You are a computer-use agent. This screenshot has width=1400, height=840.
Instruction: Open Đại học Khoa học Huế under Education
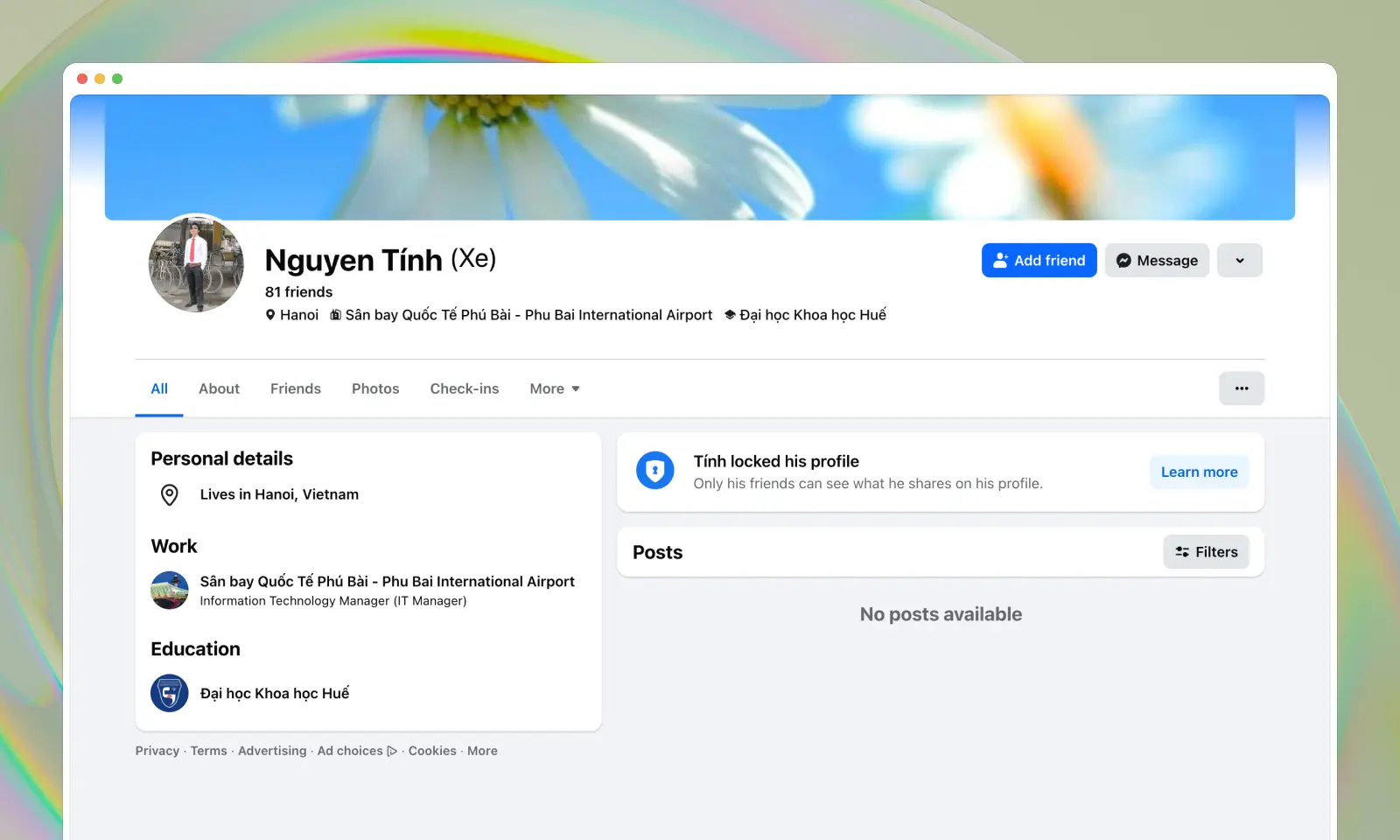click(x=275, y=694)
